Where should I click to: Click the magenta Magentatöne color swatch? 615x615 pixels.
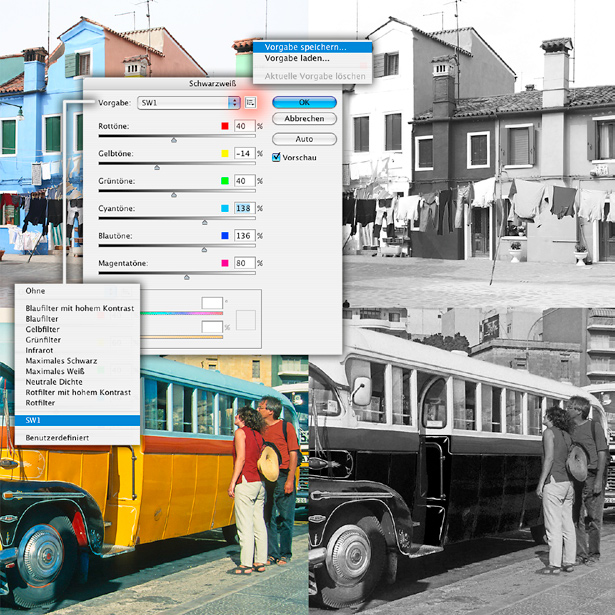225,263
